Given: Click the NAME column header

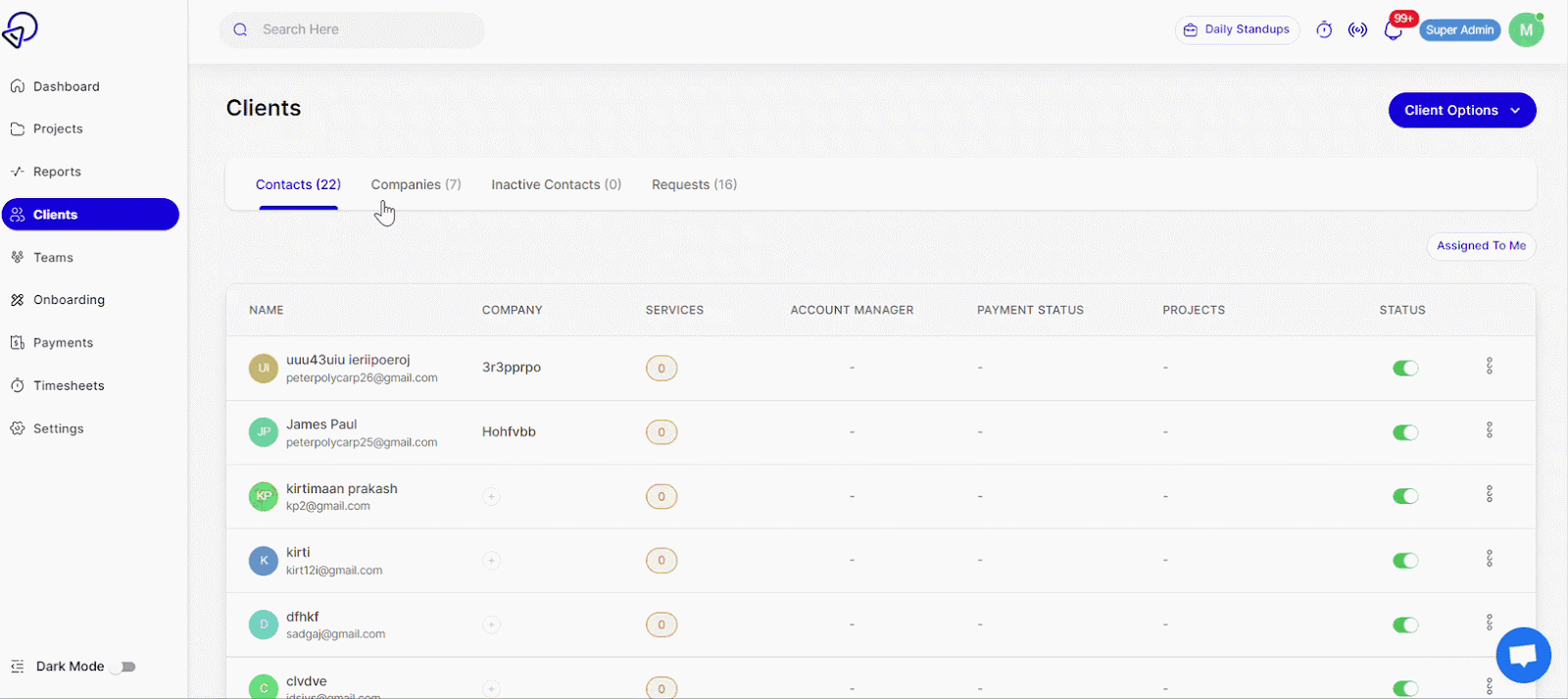Looking at the screenshot, I should point(267,310).
